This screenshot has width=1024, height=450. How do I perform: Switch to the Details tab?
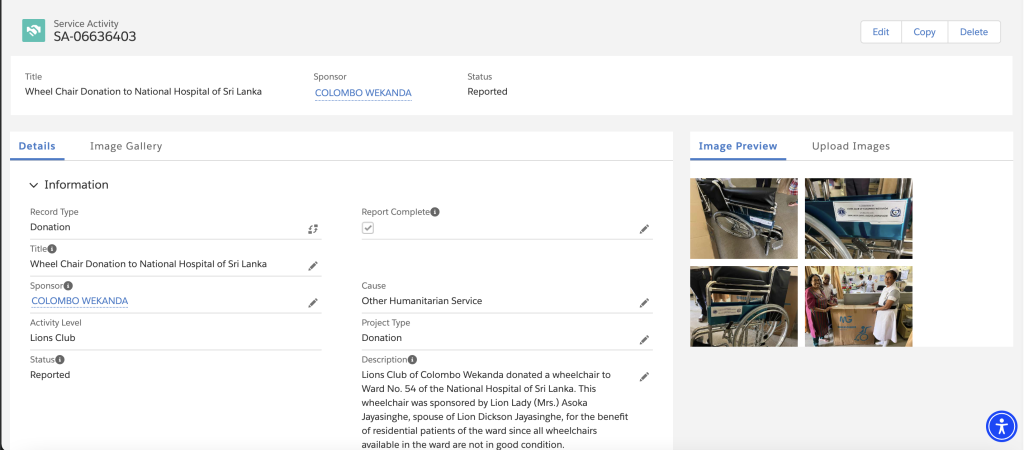point(37,146)
